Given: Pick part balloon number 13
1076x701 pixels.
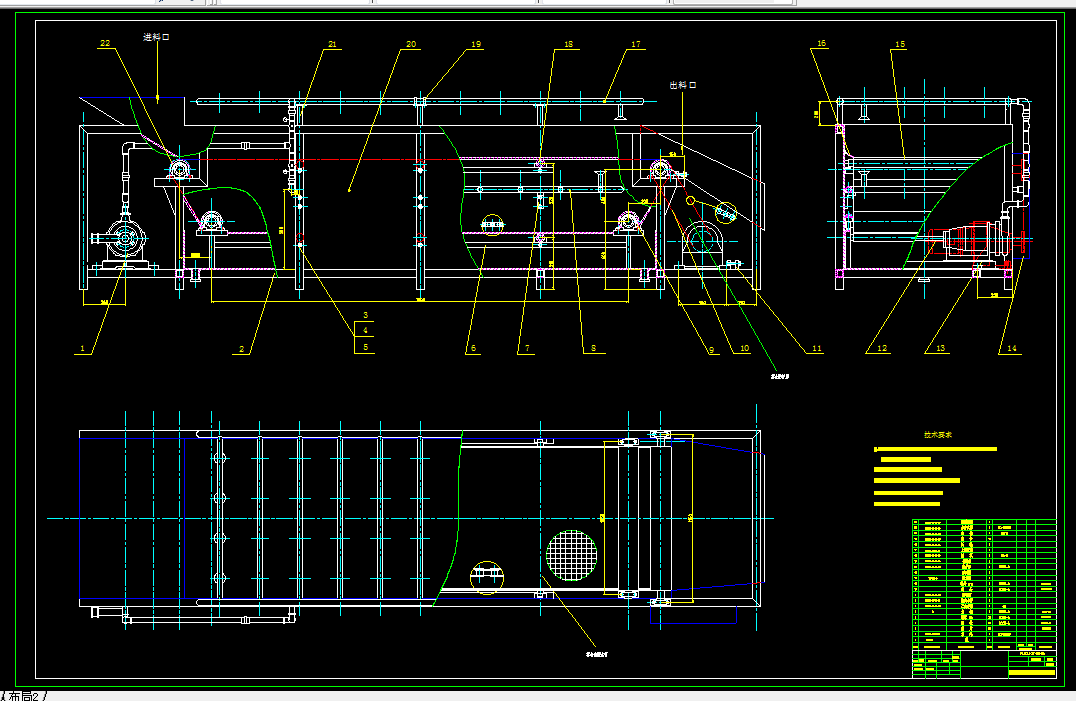Looking at the screenshot, I should [940, 348].
